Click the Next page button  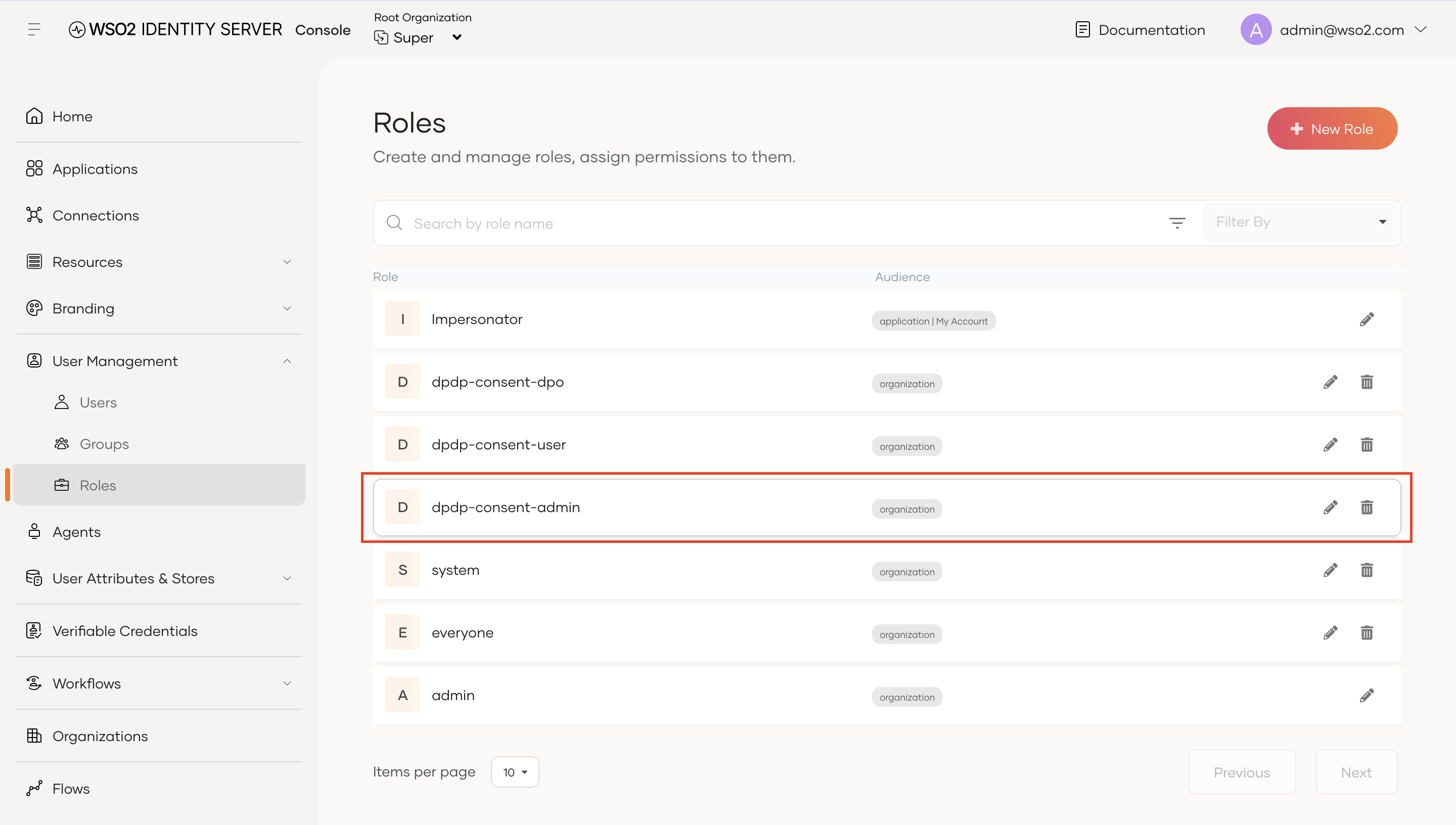(1356, 772)
